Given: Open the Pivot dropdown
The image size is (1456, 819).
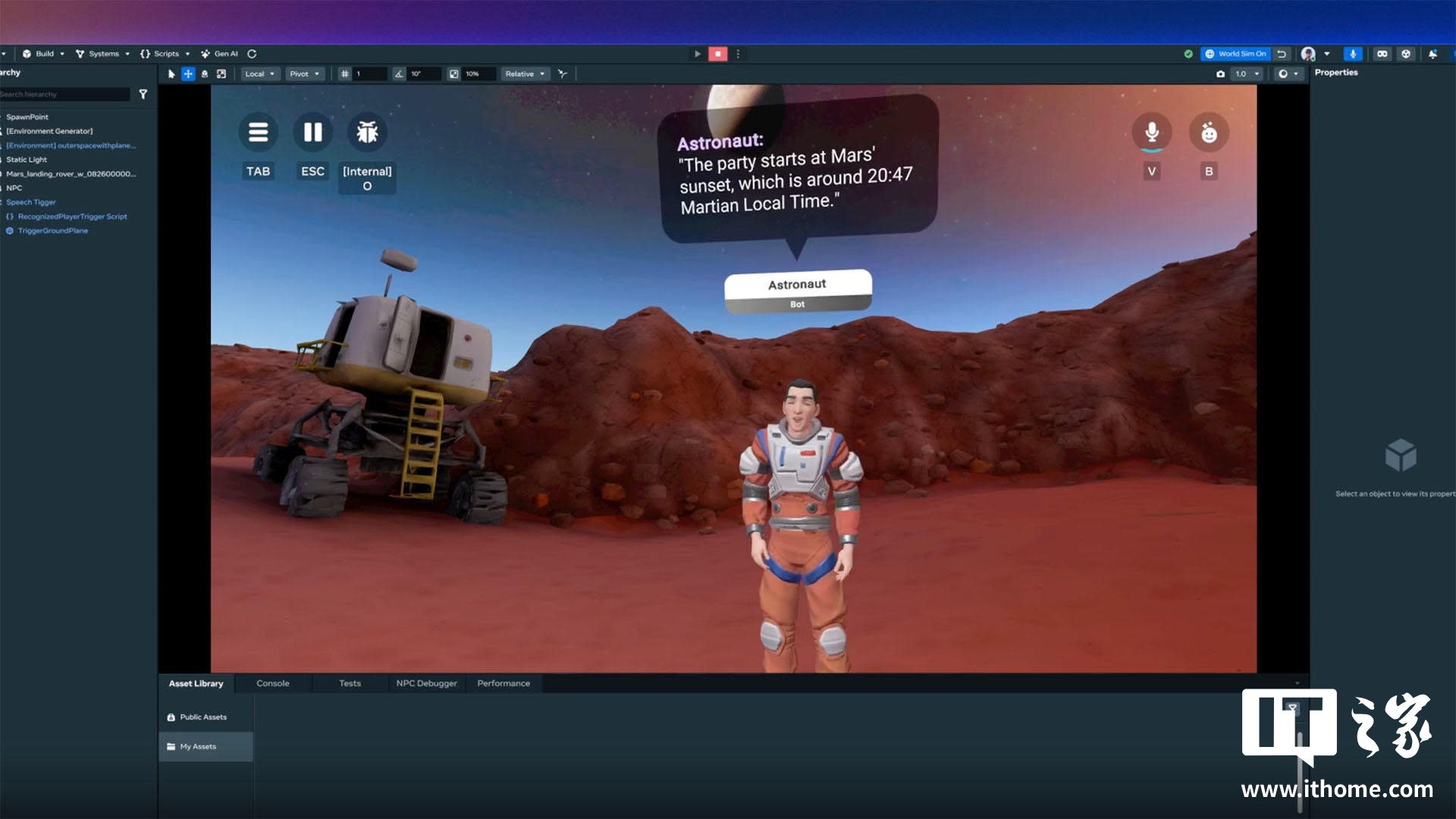Looking at the screenshot, I should coord(304,74).
